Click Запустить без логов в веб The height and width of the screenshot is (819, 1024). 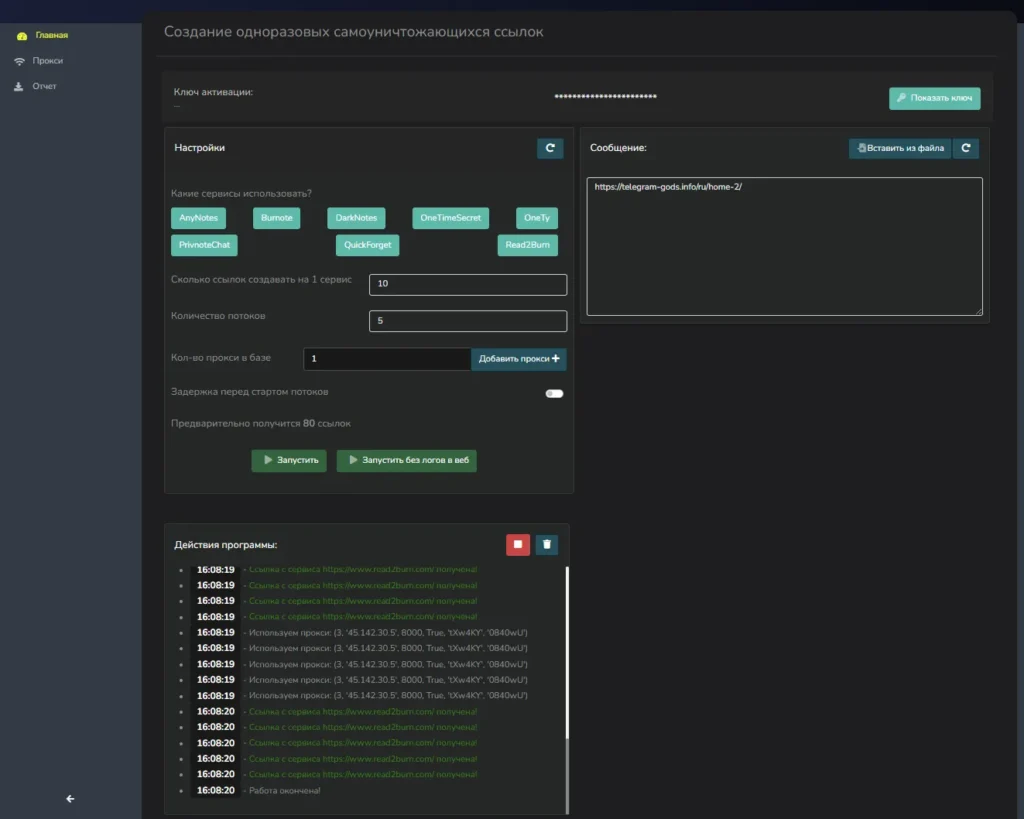point(406,461)
